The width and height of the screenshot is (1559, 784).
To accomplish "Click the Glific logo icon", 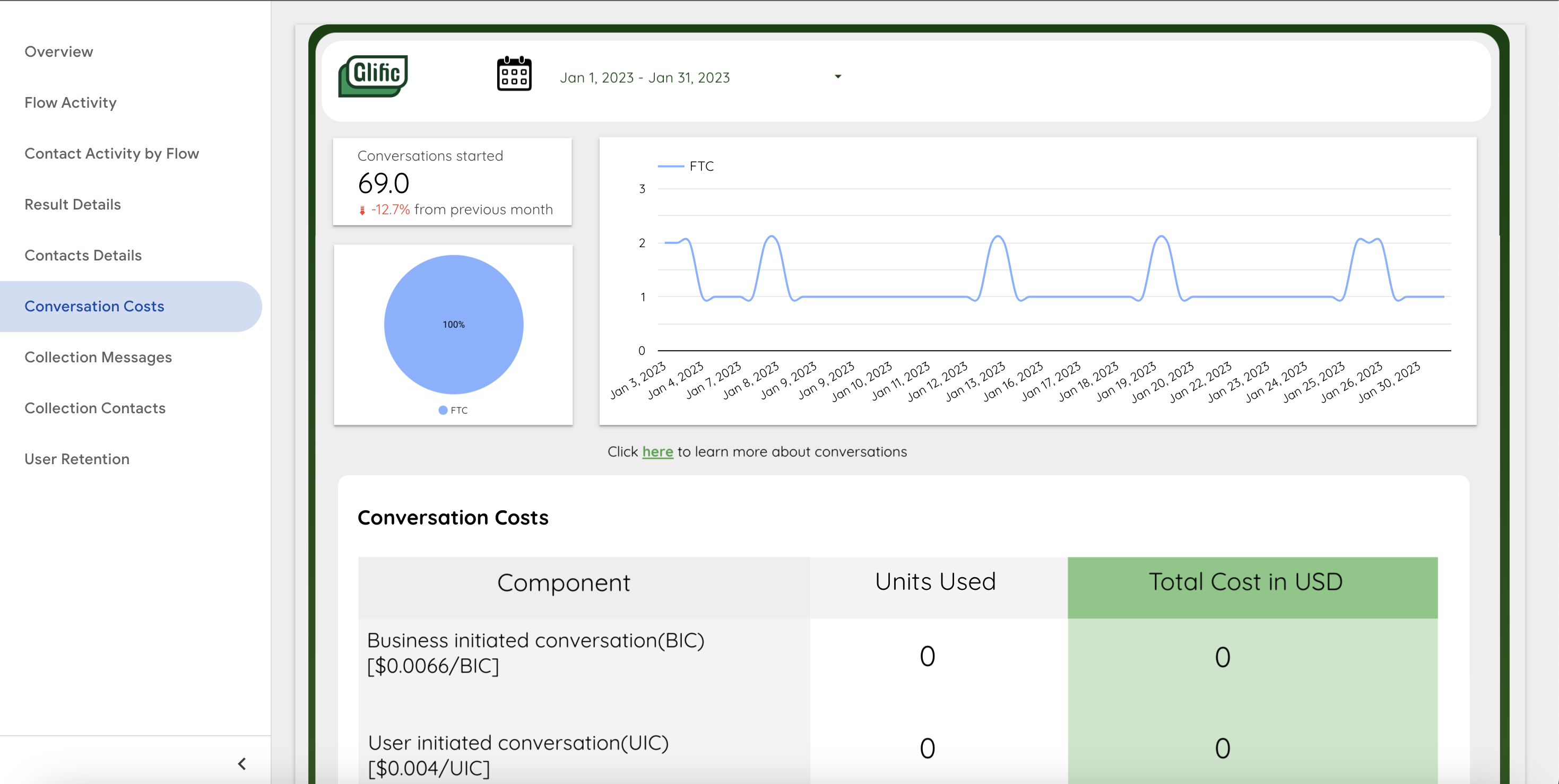I will point(373,76).
